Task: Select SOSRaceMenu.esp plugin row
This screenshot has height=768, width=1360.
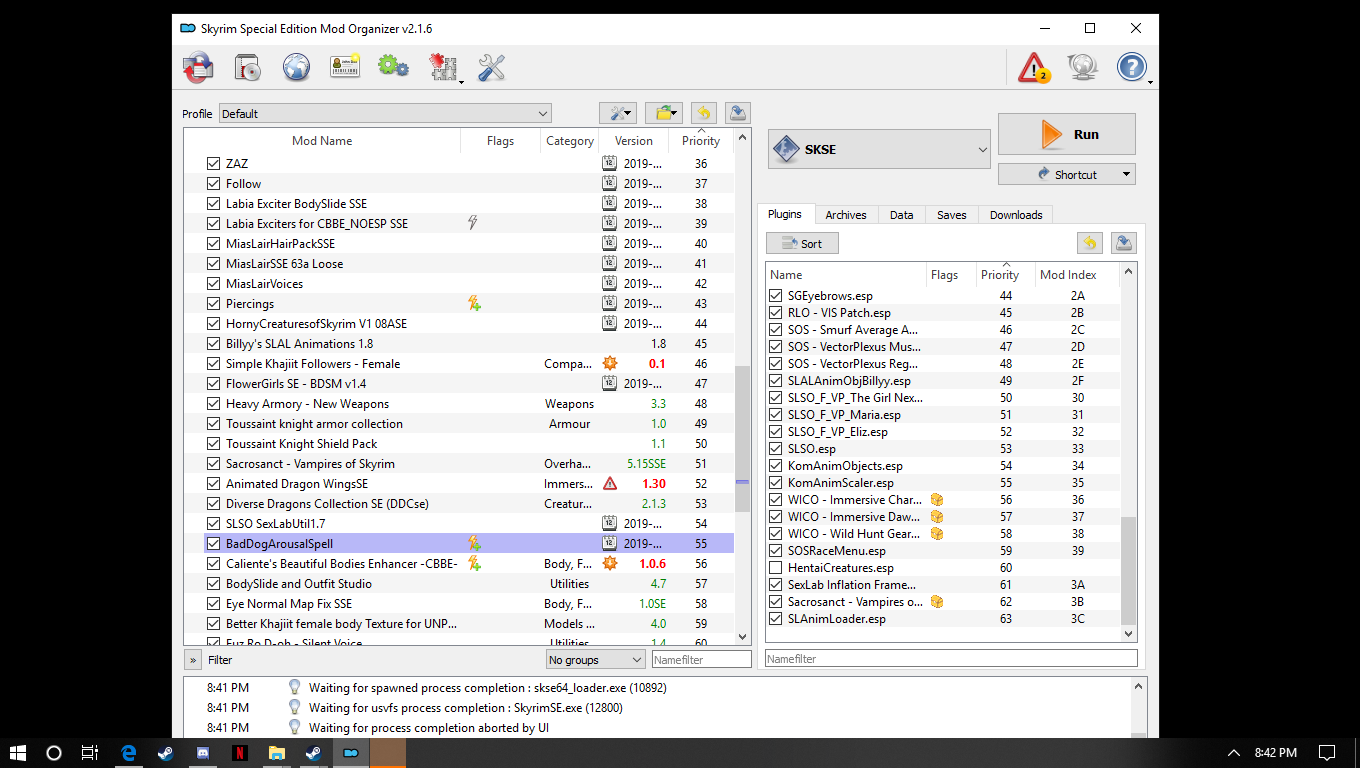Action: point(943,551)
